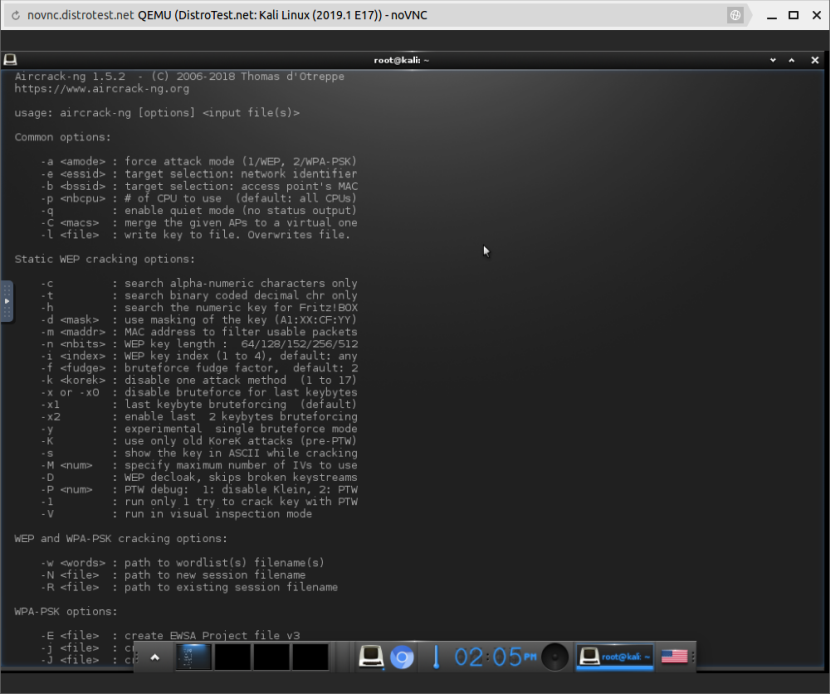Click 'numeric key for Fritz!BOX' line
This screenshot has height=694, width=830.
[x=199, y=308]
